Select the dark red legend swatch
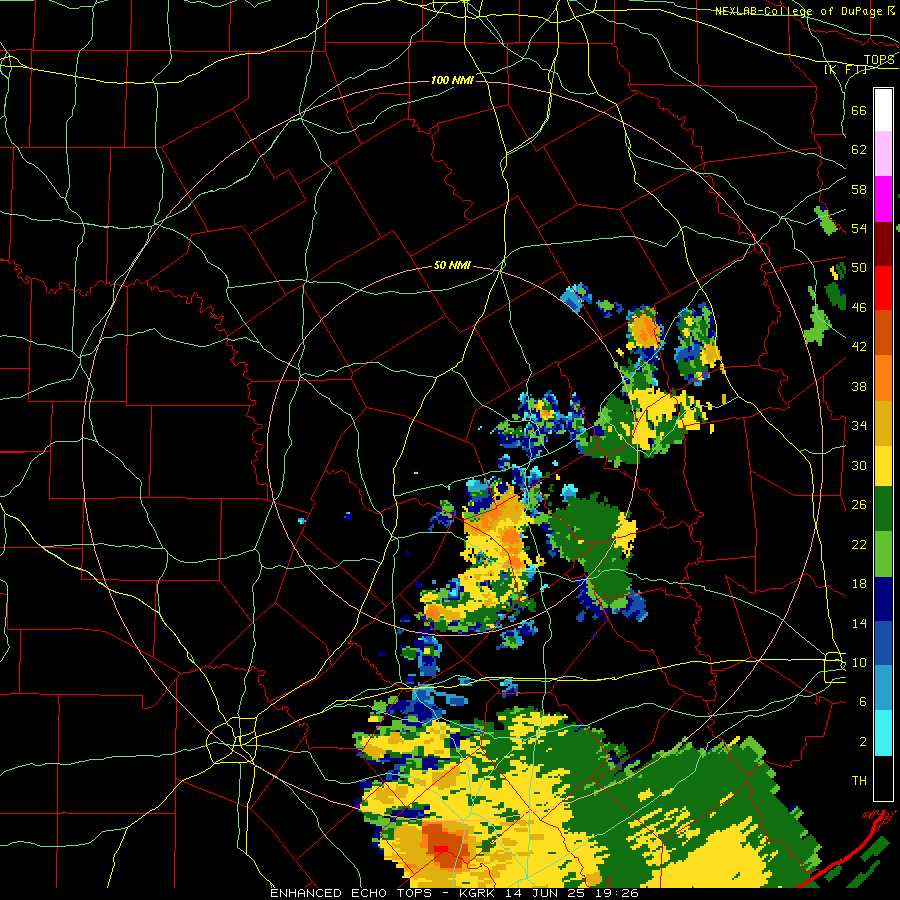900x900 pixels. [883, 244]
